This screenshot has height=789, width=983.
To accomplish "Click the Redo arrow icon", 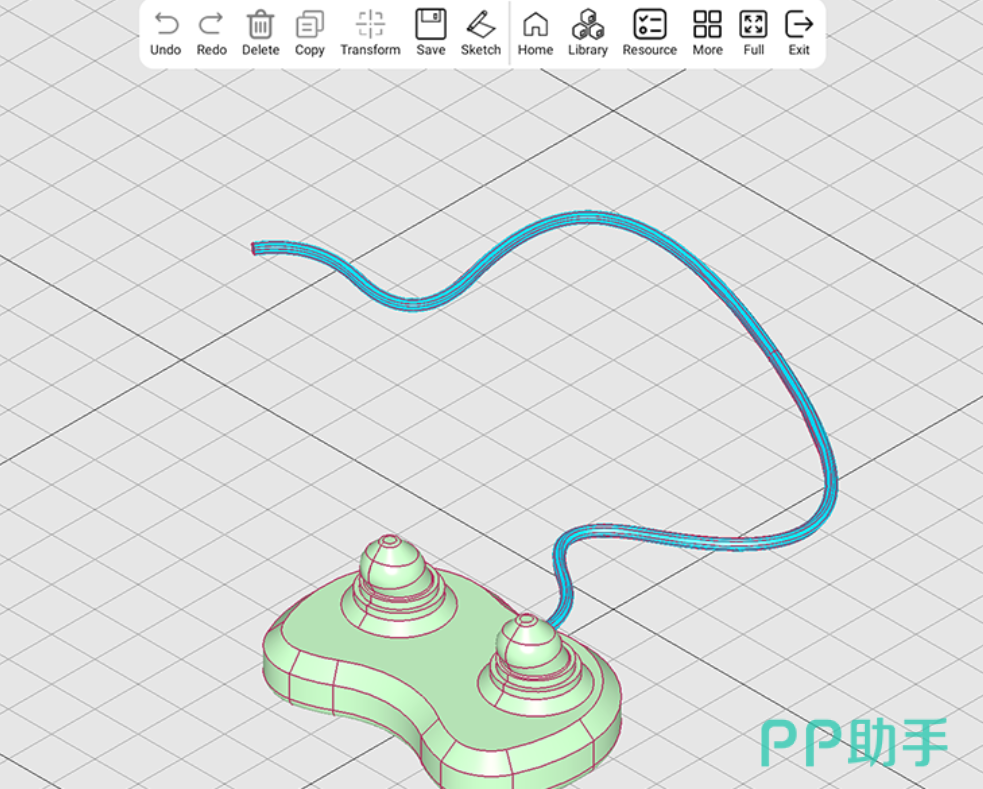I will [x=211, y=25].
